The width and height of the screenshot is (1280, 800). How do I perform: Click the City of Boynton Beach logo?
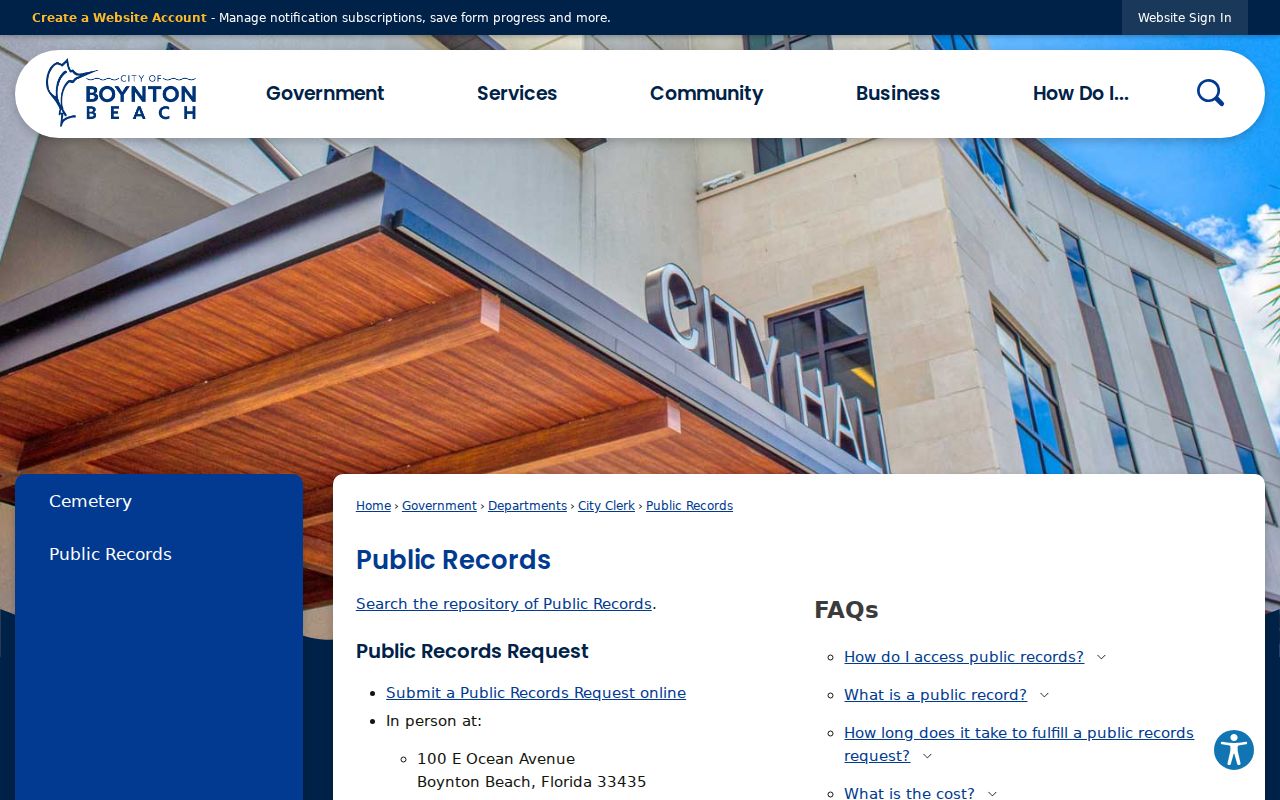click(121, 93)
